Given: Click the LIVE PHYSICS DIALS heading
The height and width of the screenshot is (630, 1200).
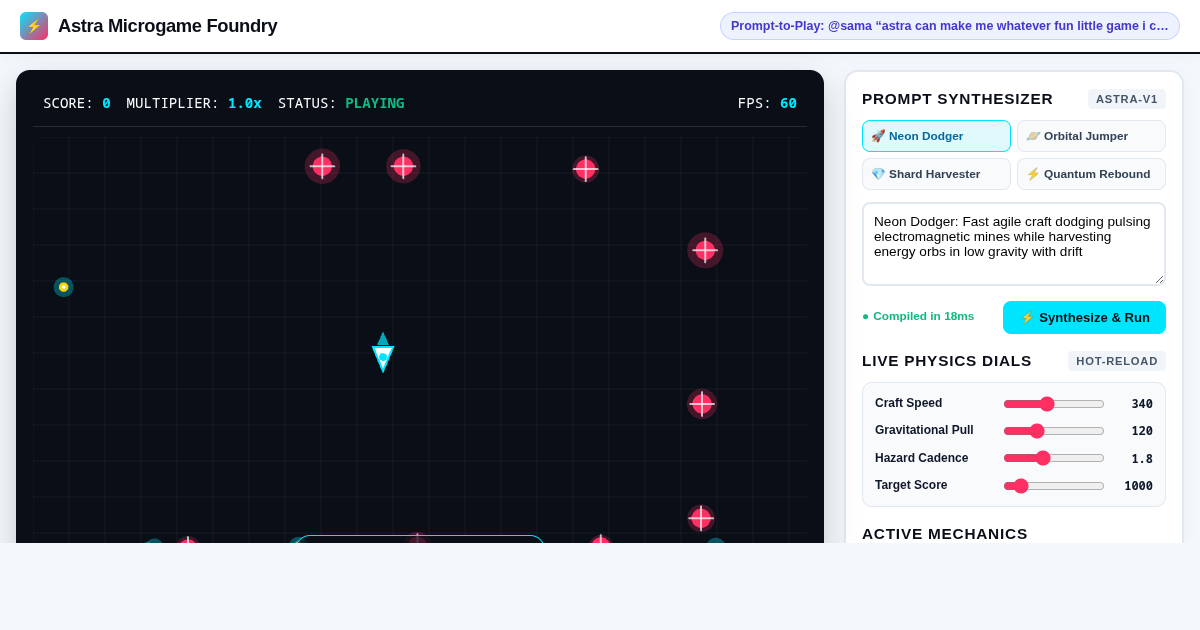Looking at the screenshot, I should pos(947,361).
